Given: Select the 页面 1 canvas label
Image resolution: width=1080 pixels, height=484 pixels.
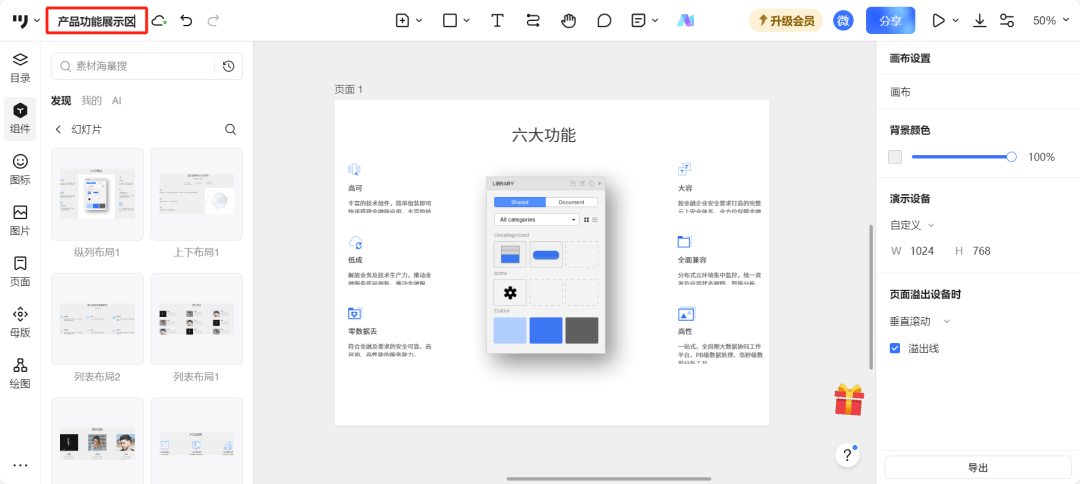Looking at the screenshot, I should (x=349, y=90).
